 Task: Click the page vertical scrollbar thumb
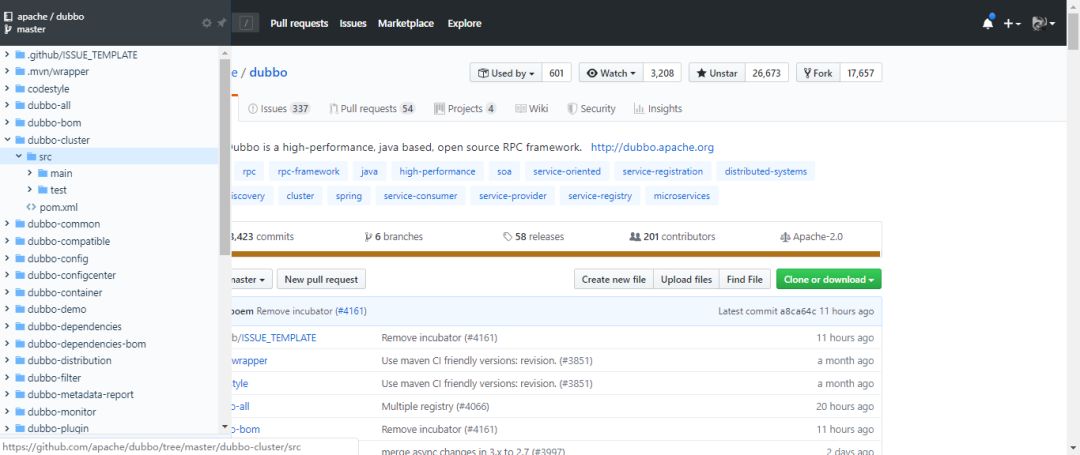1073,30
